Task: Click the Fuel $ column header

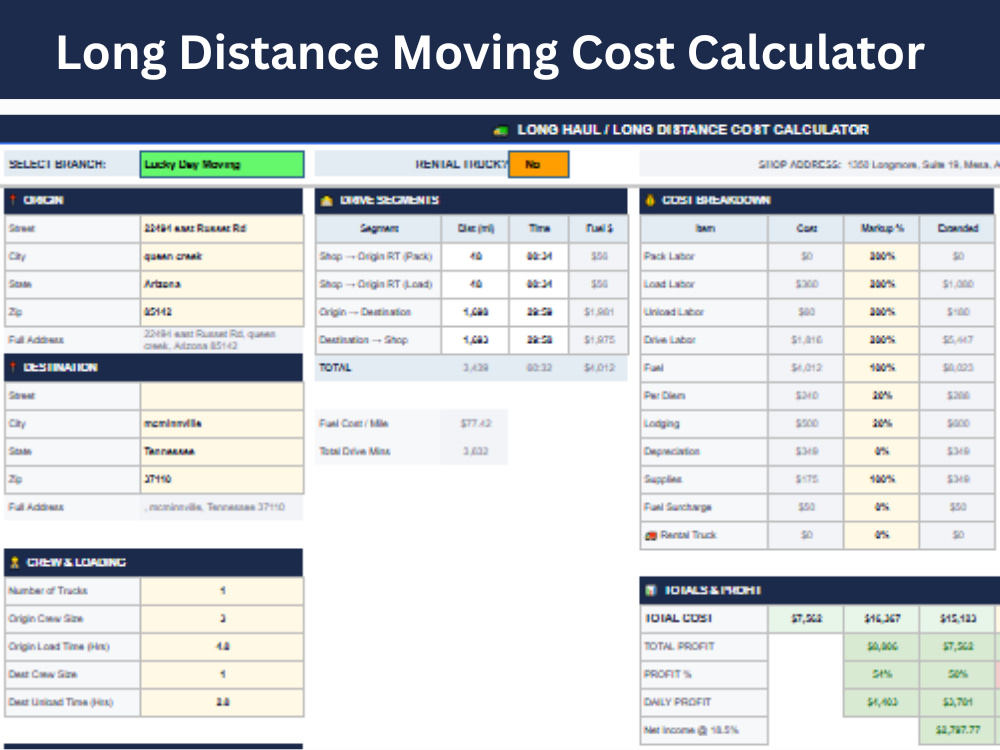Action: coord(599,228)
